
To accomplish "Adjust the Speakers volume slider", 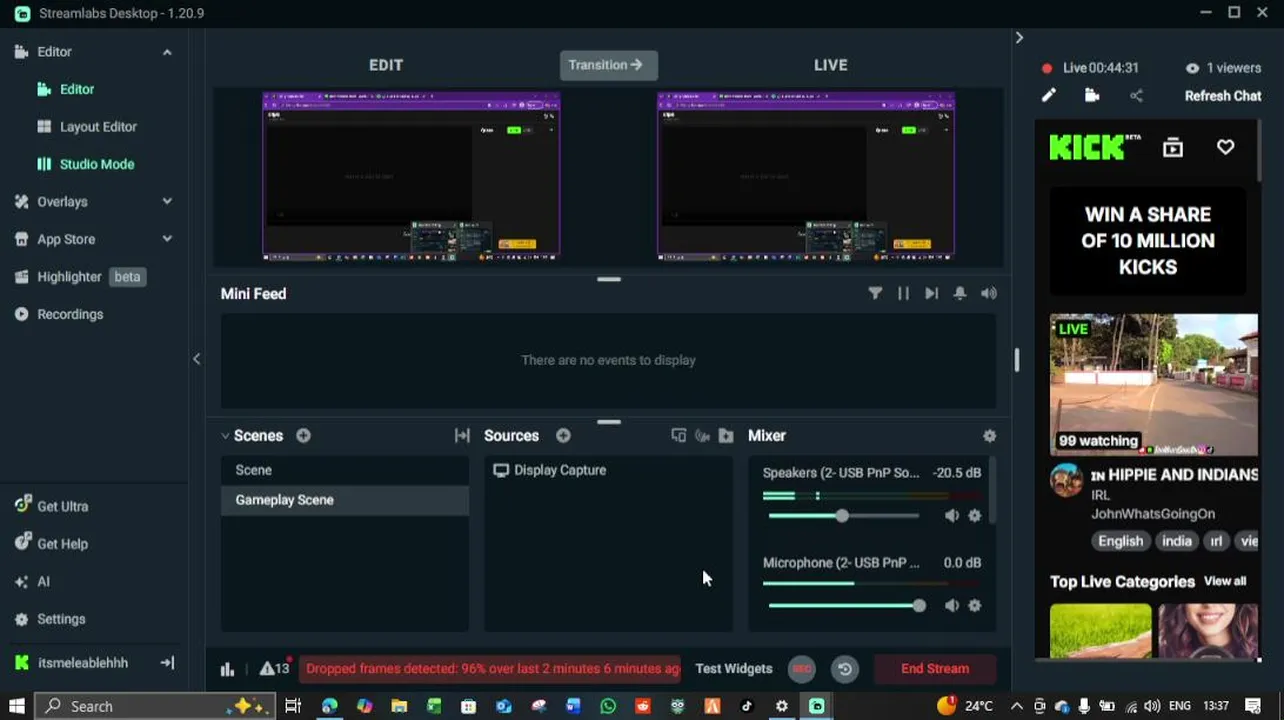I will (842, 516).
